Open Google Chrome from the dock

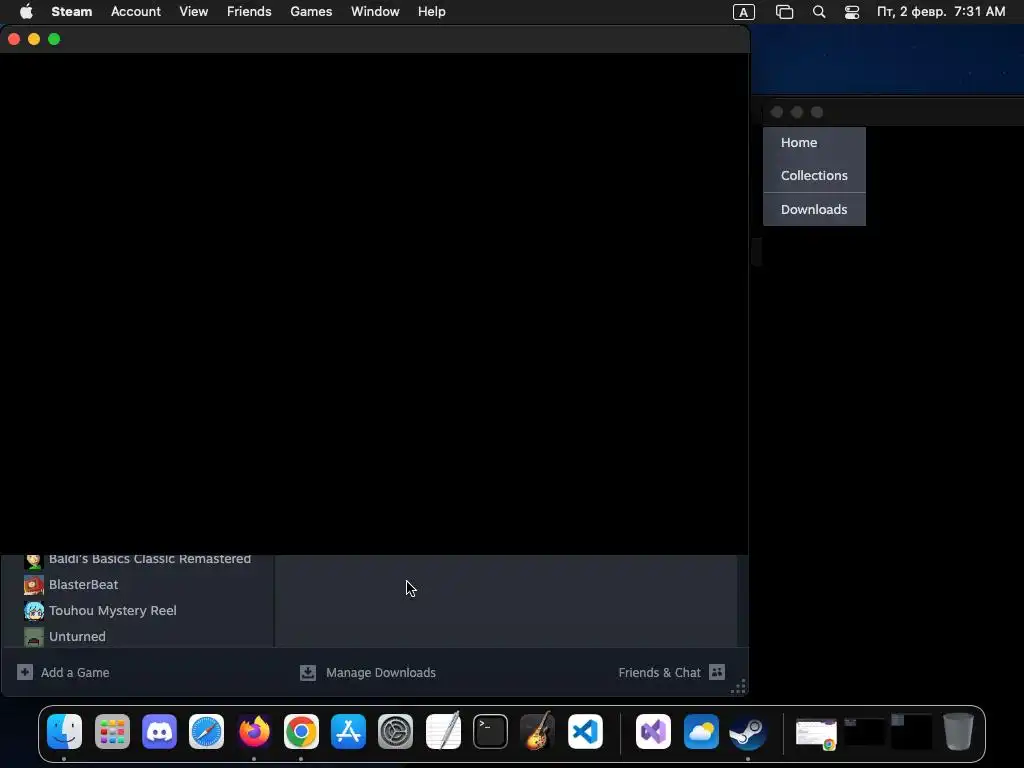(x=301, y=731)
